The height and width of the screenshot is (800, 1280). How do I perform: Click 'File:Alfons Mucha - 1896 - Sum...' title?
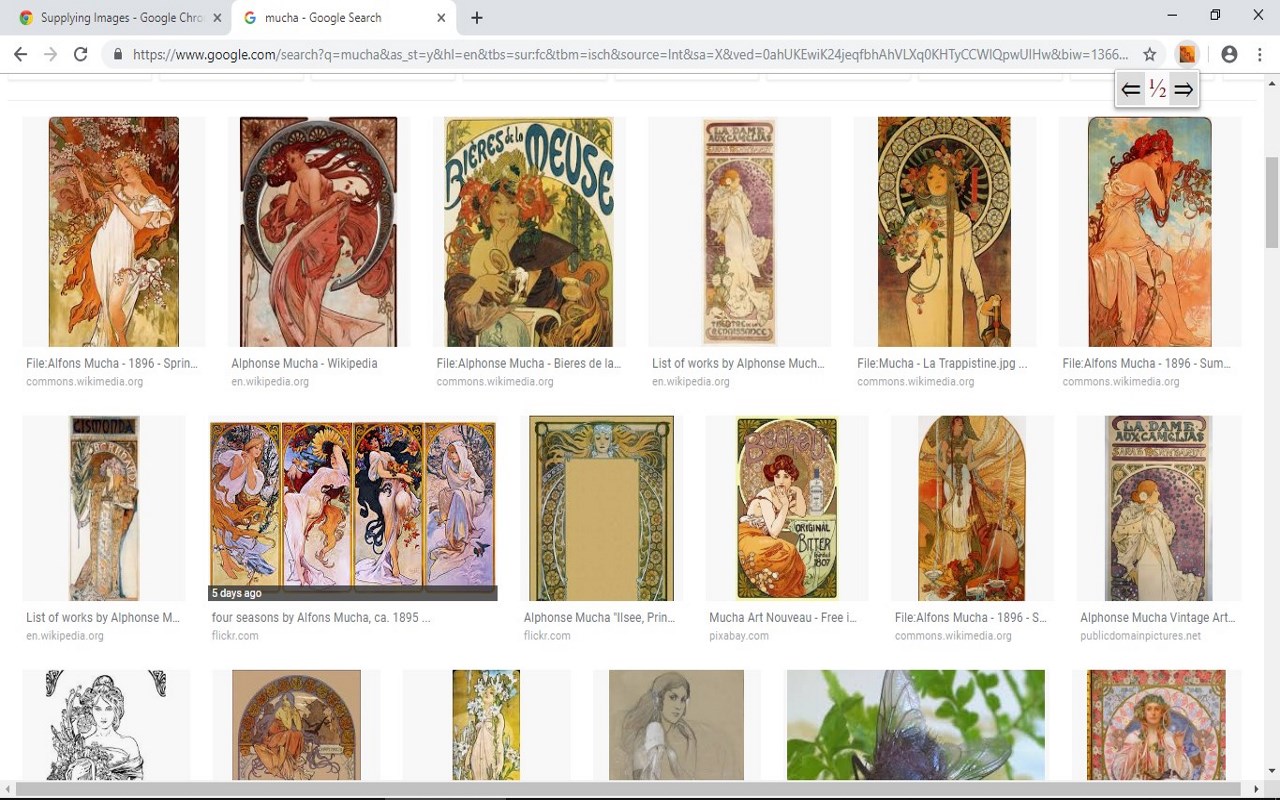tap(1146, 364)
